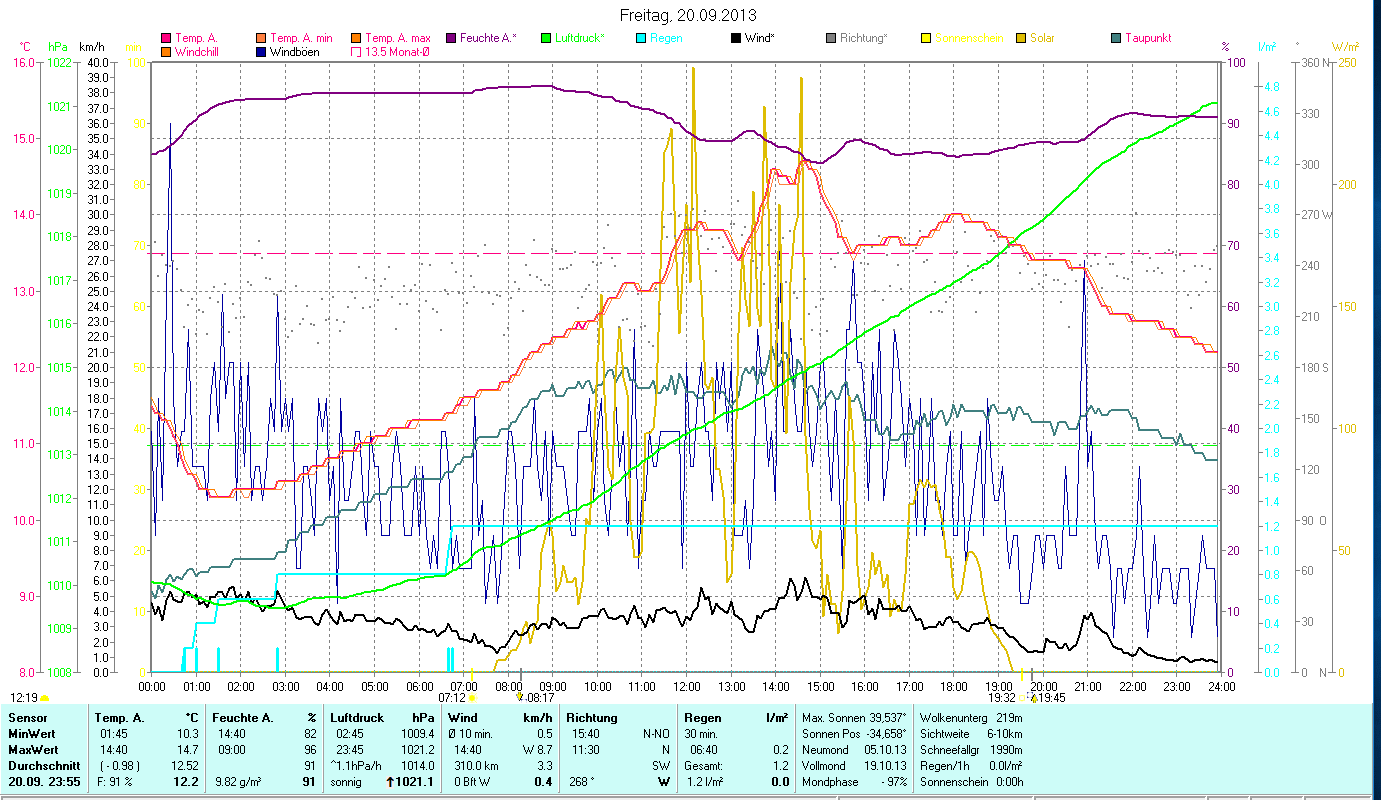Click the cyan Regen legend square
1381x800 pixels.
[x=640, y=38]
